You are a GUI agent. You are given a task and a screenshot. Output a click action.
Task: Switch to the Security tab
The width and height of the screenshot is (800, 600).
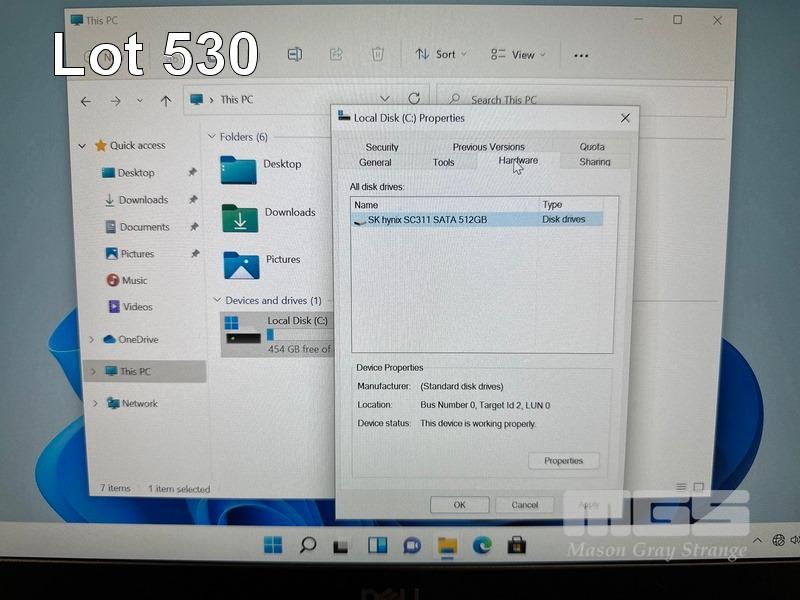[382, 147]
